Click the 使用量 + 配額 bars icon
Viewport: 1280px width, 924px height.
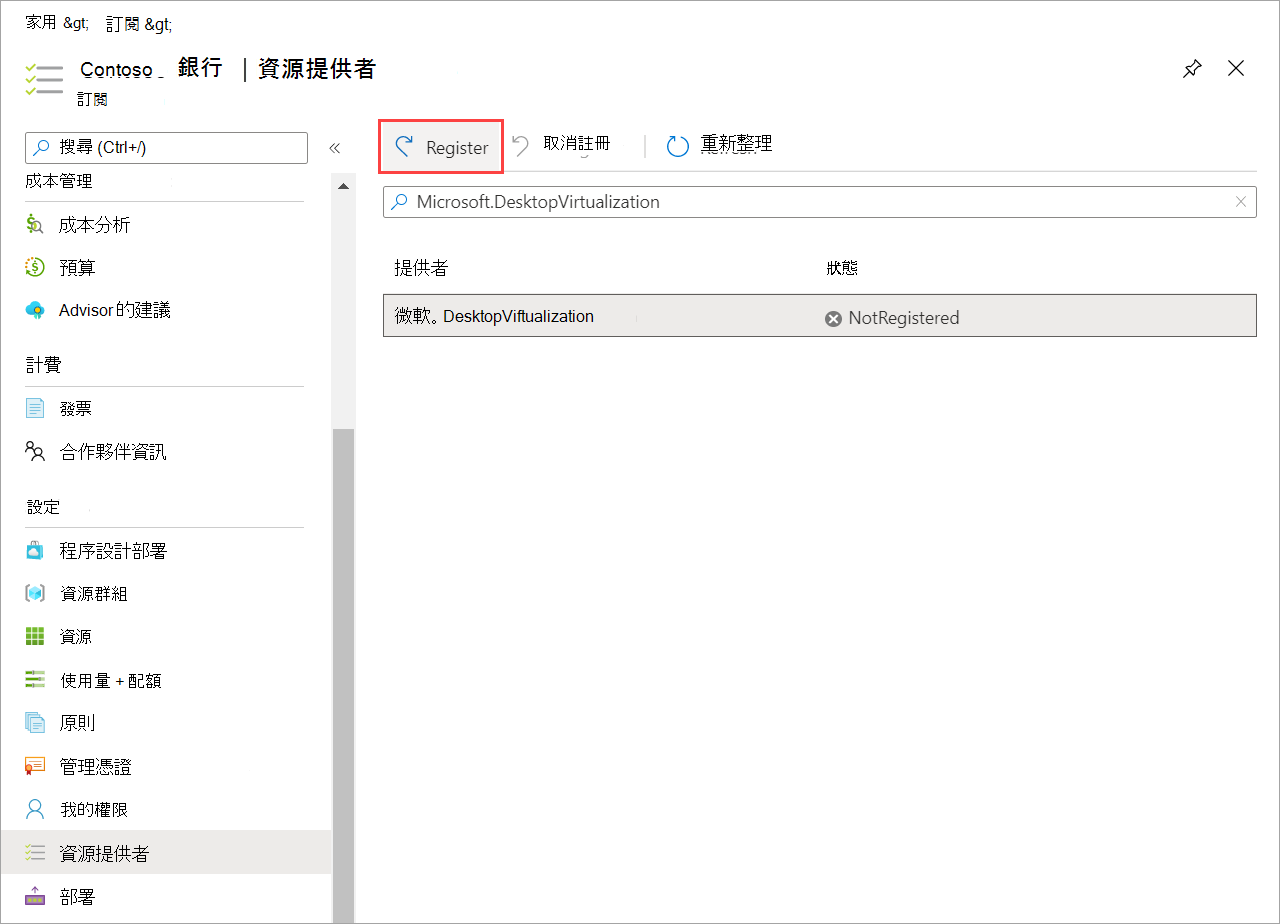35,681
